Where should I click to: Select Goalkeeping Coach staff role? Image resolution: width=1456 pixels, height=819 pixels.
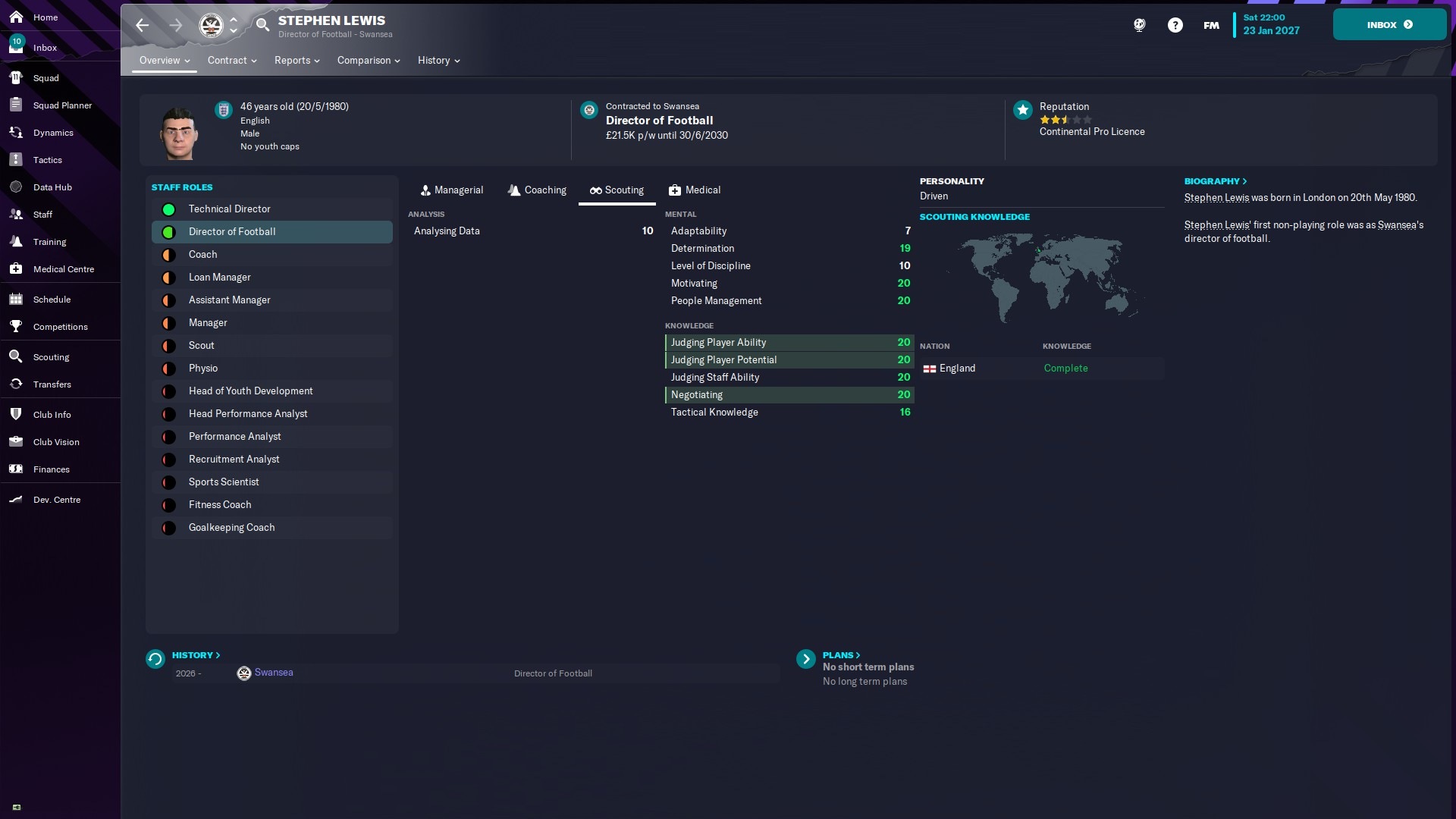(272, 527)
